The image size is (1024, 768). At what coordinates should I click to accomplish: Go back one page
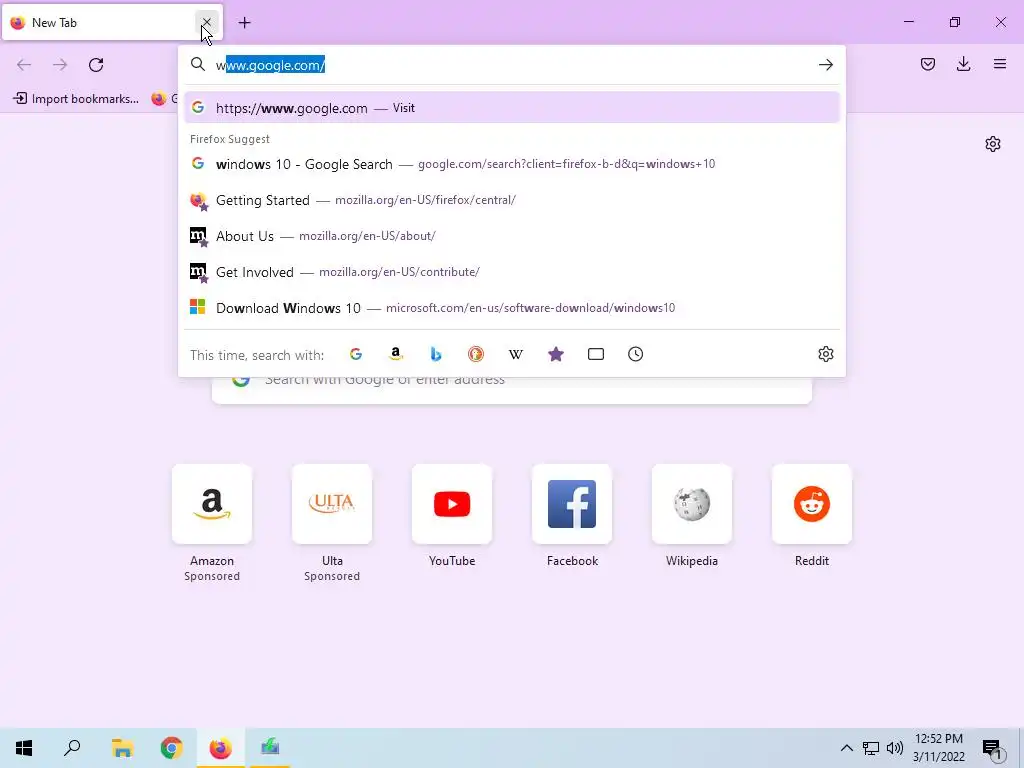[24, 65]
